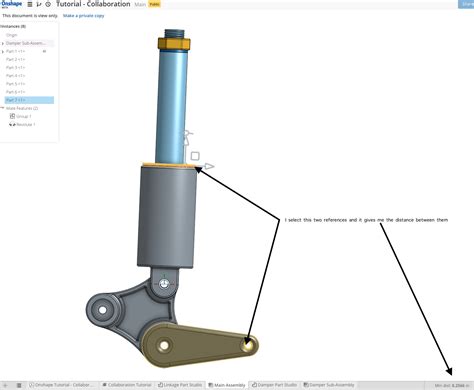Screen dimensions: 474x390
Task: Click the Min dist measurement readout
Action: coord(452,386)
